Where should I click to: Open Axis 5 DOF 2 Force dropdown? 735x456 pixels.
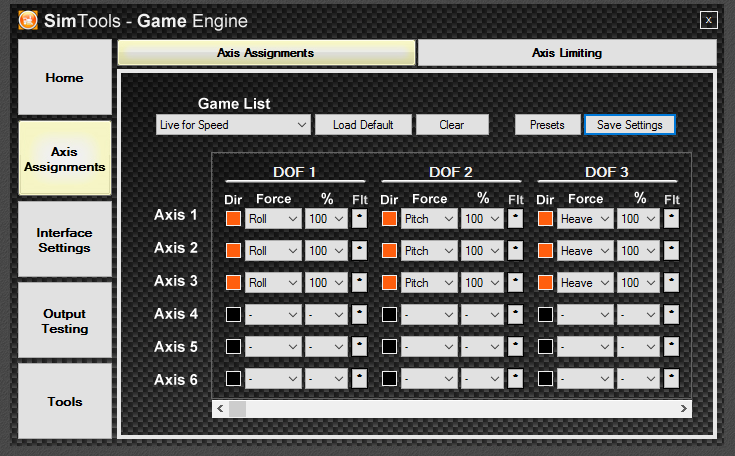click(429, 346)
